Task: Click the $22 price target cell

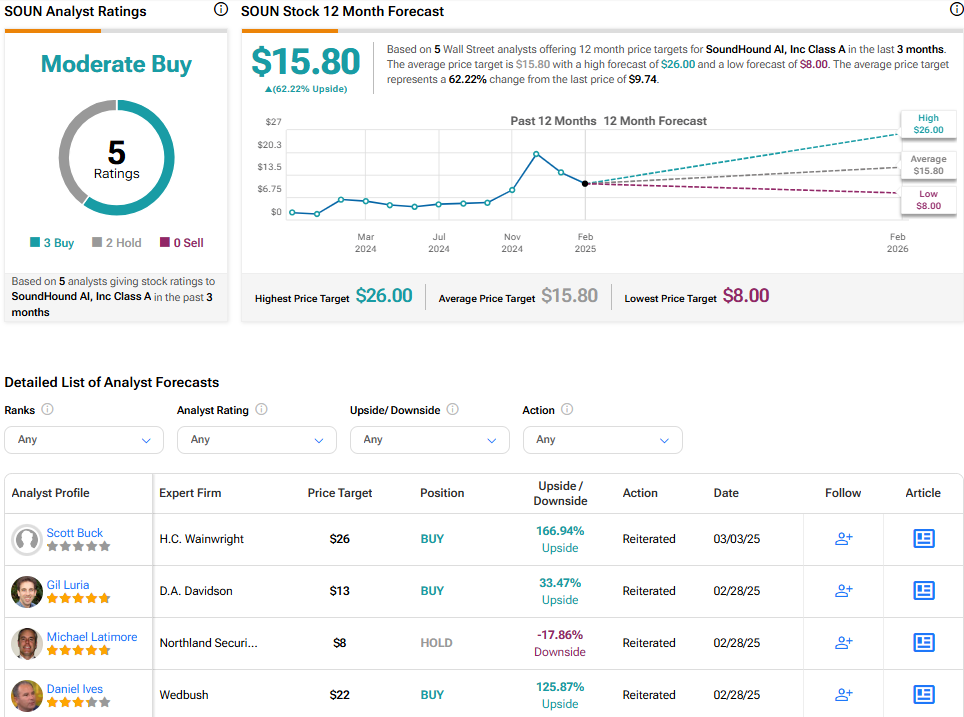Action: 339,695
